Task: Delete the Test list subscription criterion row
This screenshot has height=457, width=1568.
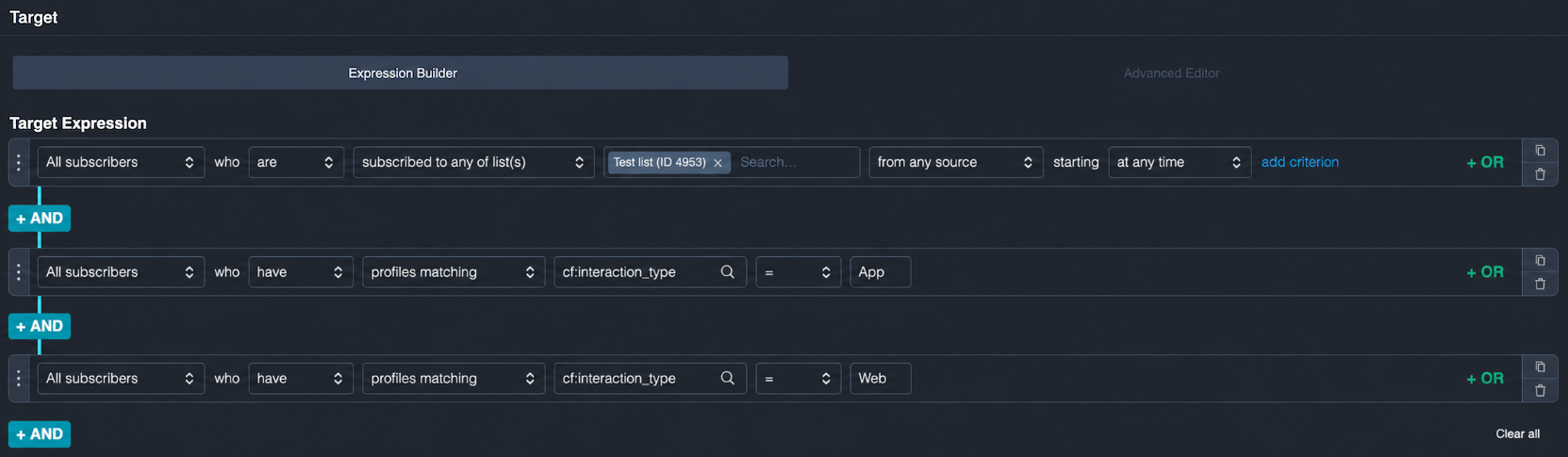Action: [x=1540, y=174]
